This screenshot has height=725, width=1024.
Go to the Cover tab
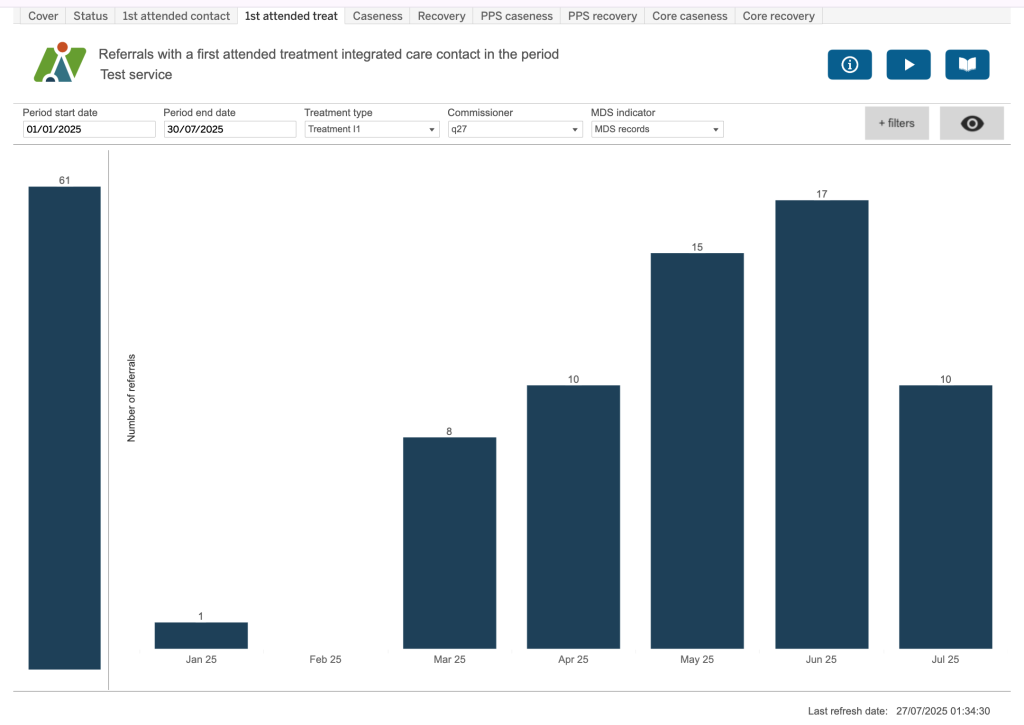tap(43, 16)
